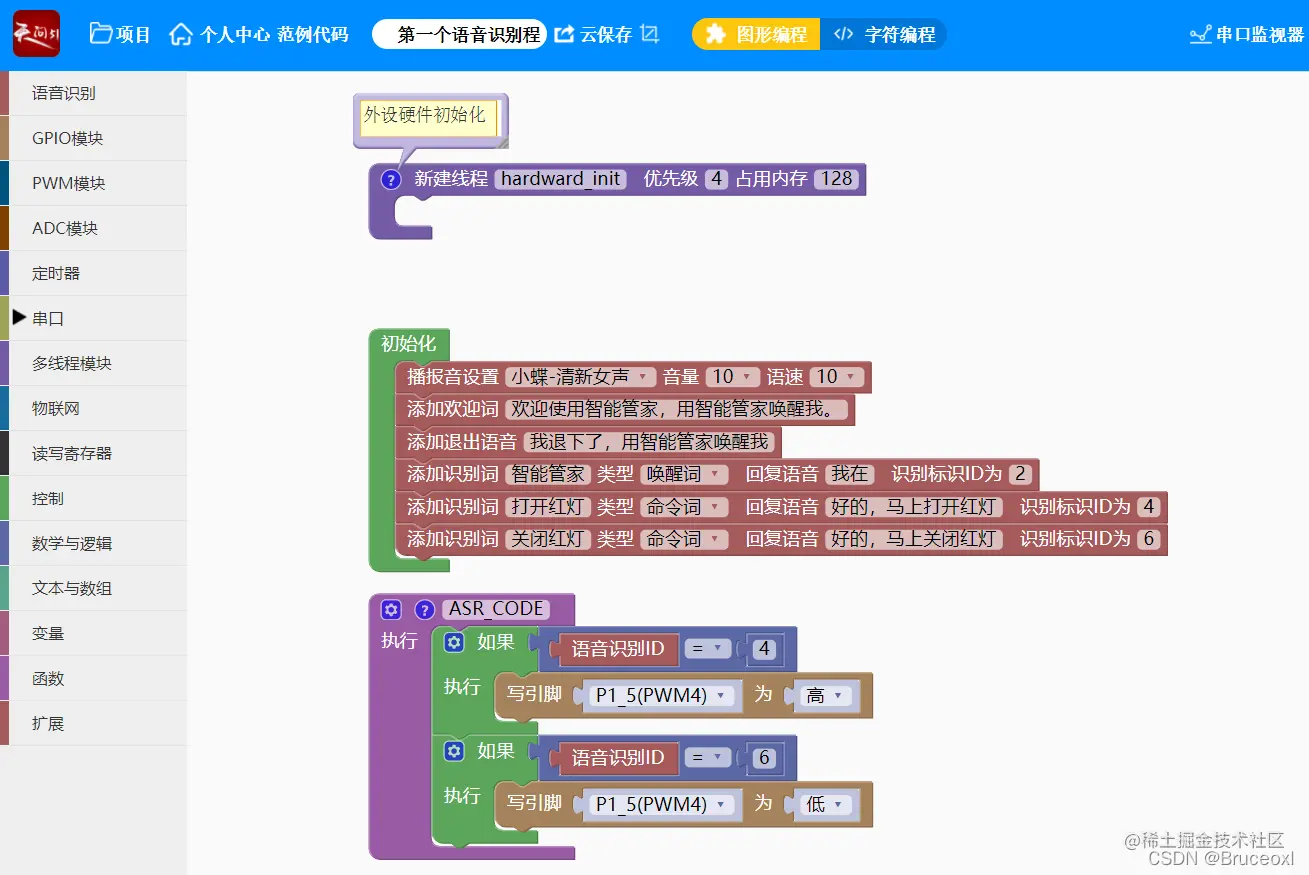Open the 控制 block category

pos(93,498)
